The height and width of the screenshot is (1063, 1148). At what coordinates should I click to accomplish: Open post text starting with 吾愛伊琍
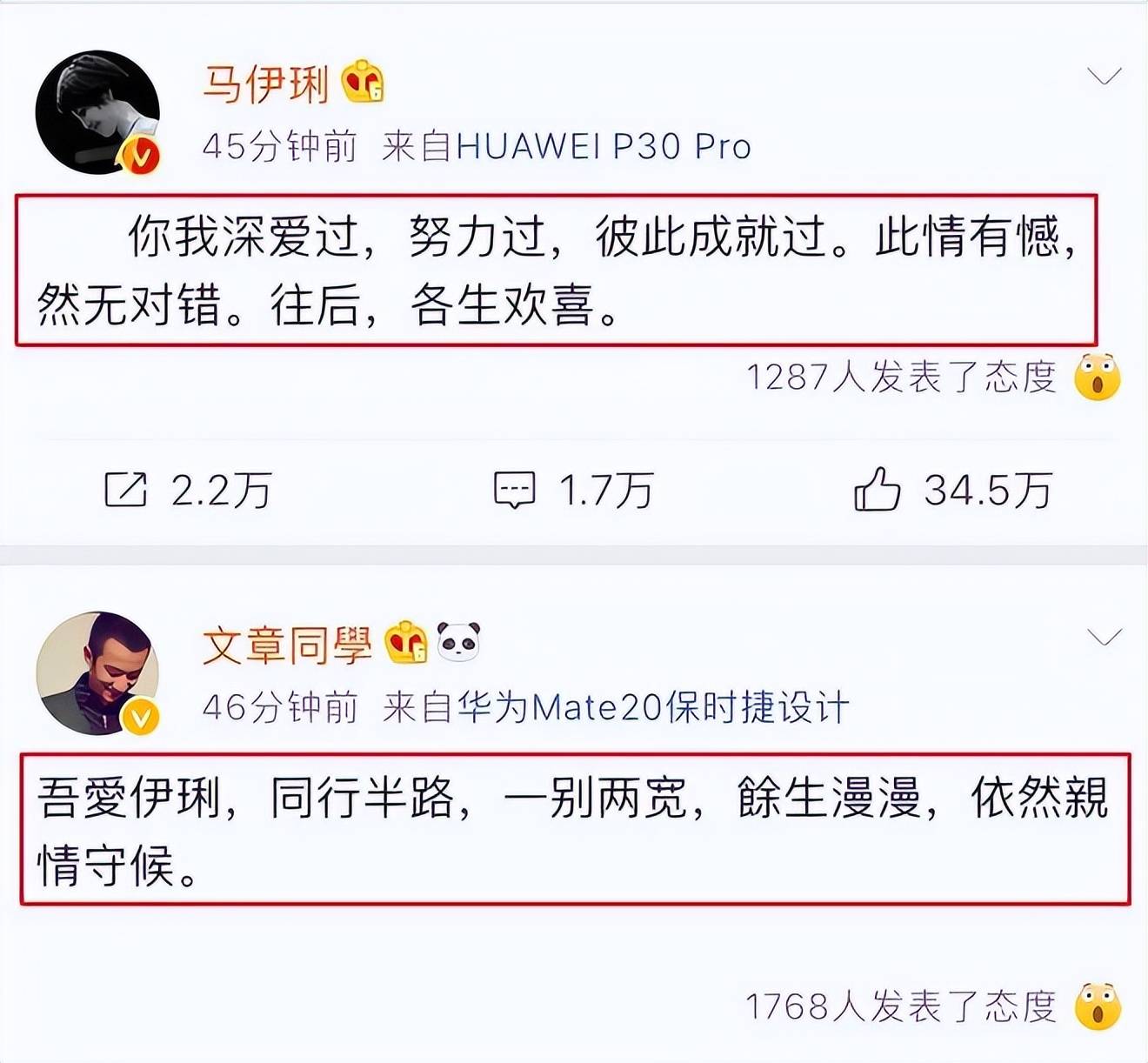pos(574,830)
